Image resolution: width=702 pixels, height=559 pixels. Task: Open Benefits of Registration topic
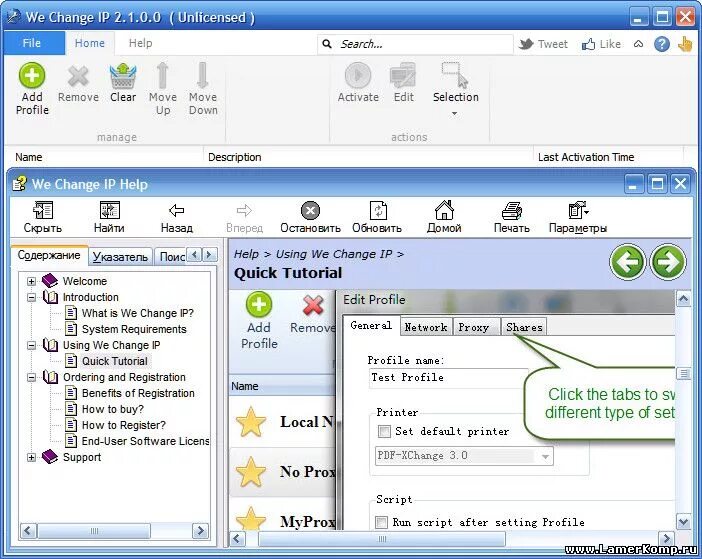(x=138, y=393)
